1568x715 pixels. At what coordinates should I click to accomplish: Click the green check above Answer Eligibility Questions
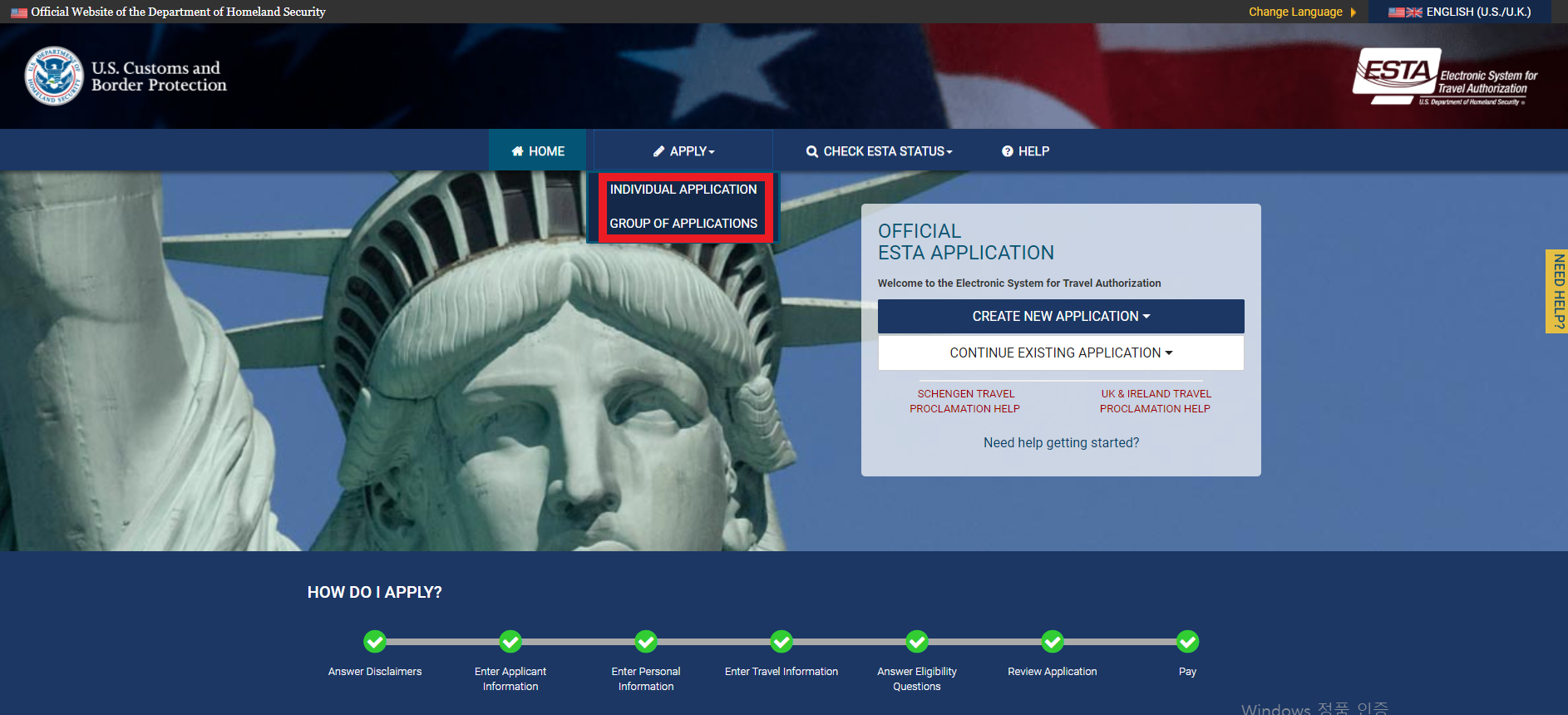click(x=917, y=642)
